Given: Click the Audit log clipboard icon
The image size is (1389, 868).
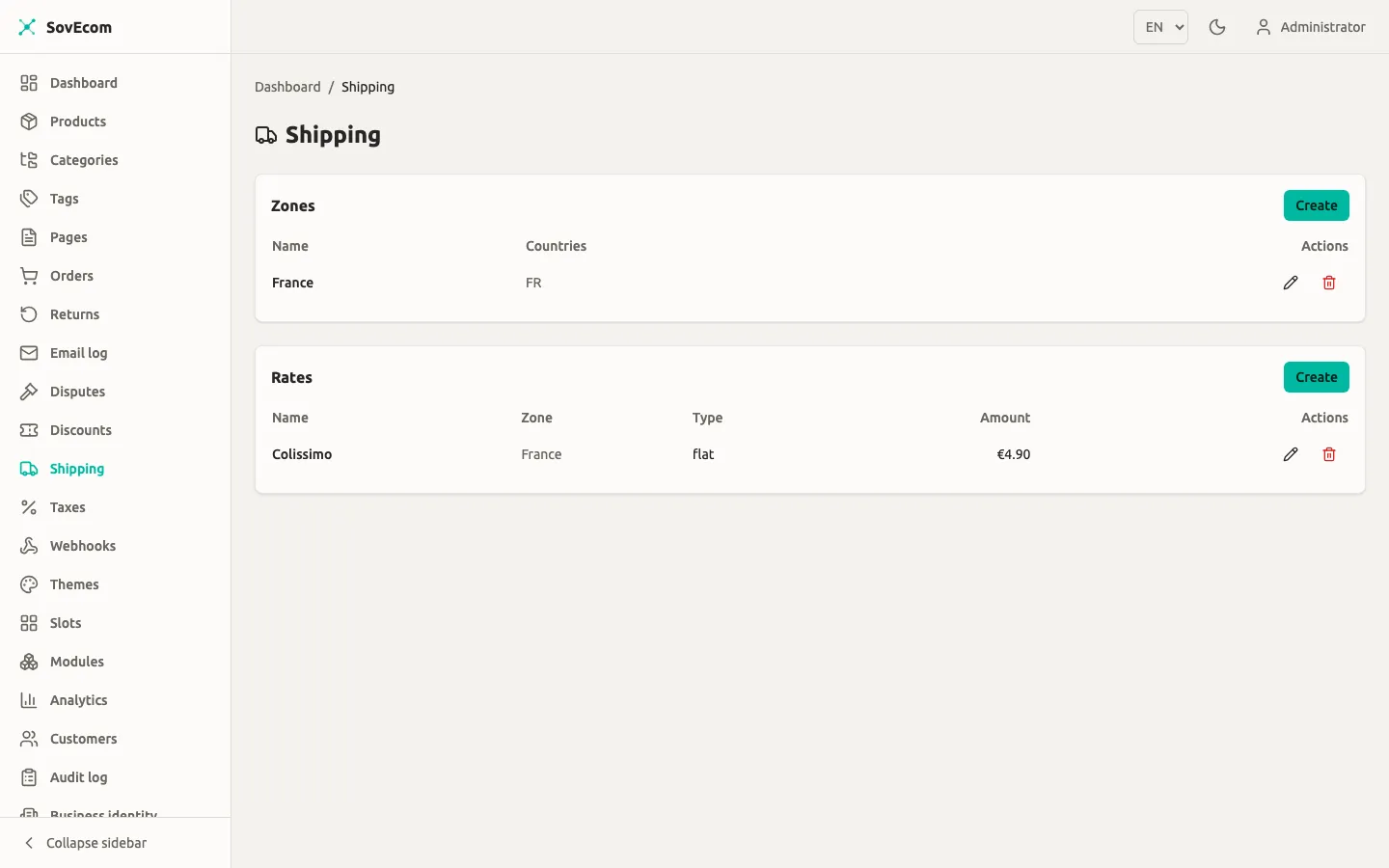Looking at the screenshot, I should coord(29,777).
